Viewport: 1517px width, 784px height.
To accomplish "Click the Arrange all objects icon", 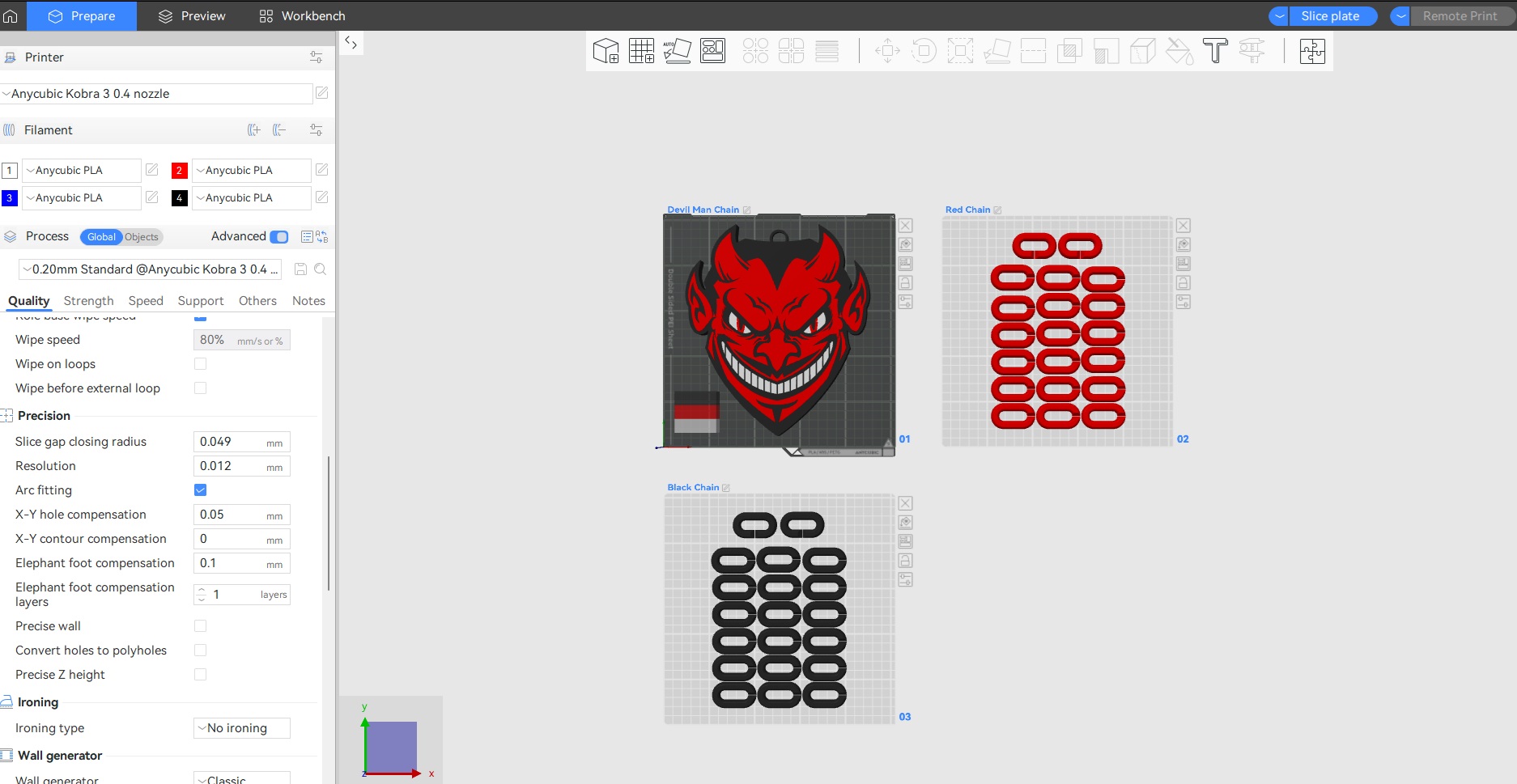I will click(x=712, y=51).
